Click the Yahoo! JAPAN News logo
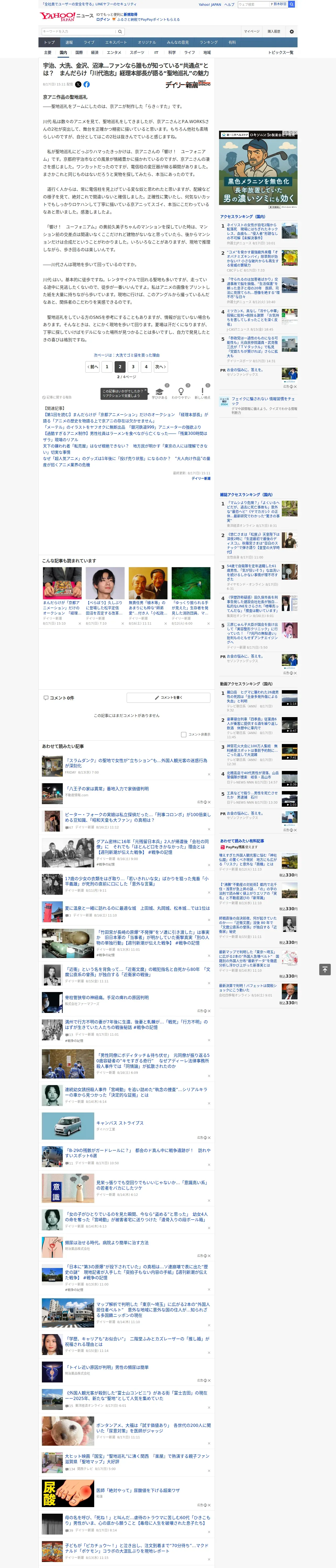Image resolution: width=336 pixels, height=1568 pixels. pyautogui.click(x=66, y=16)
